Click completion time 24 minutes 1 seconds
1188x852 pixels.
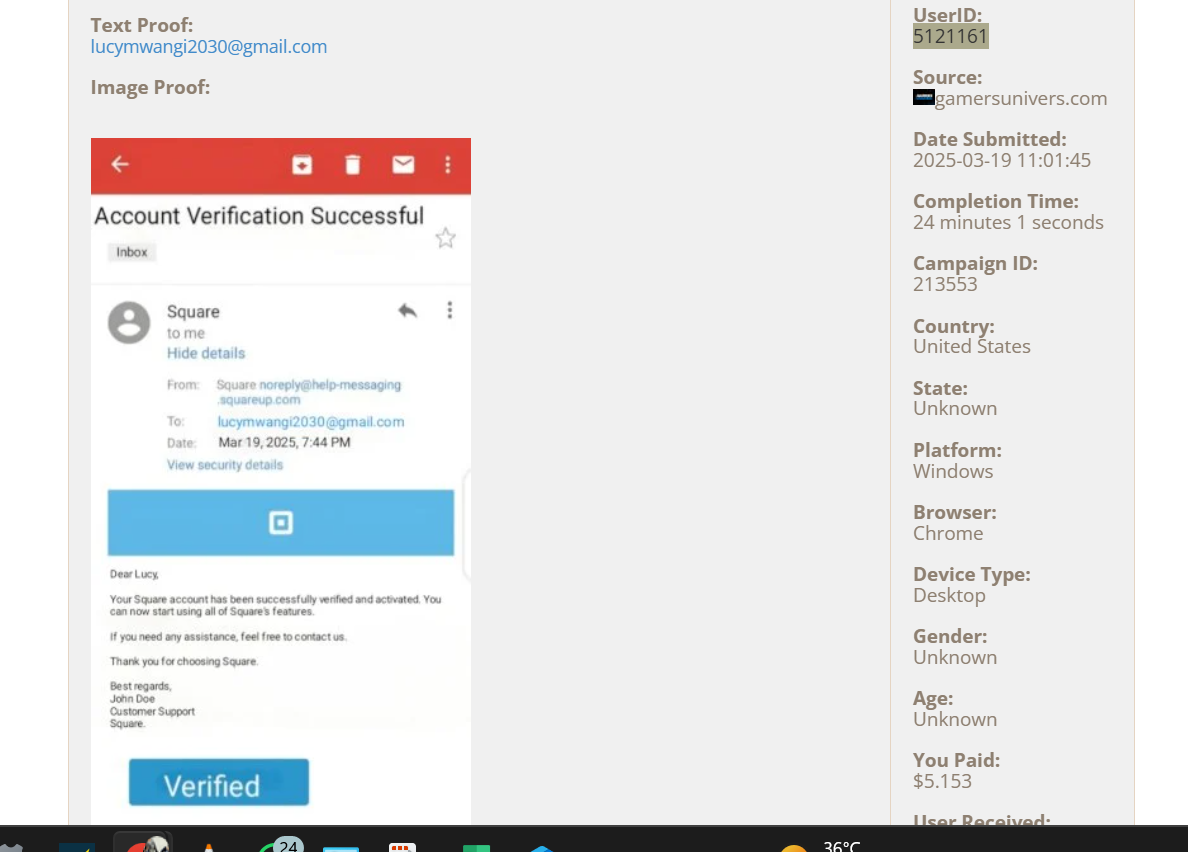coord(1008,223)
